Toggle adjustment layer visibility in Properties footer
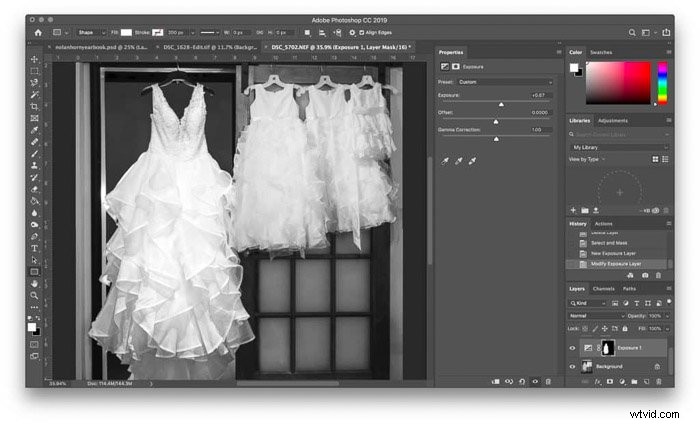The height and width of the screenshot is (424, 700). click(x=535, y=382)
